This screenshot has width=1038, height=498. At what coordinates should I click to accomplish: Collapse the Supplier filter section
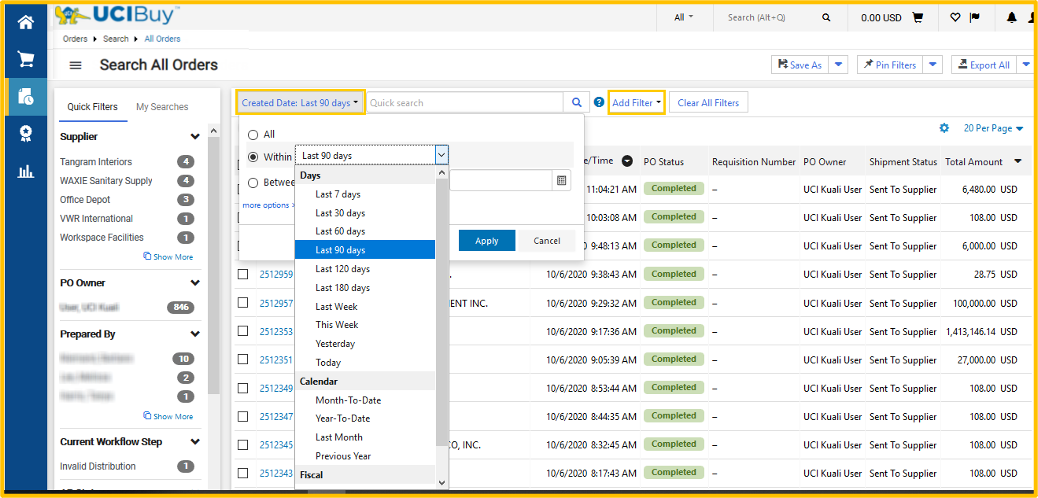coord(195,136)
